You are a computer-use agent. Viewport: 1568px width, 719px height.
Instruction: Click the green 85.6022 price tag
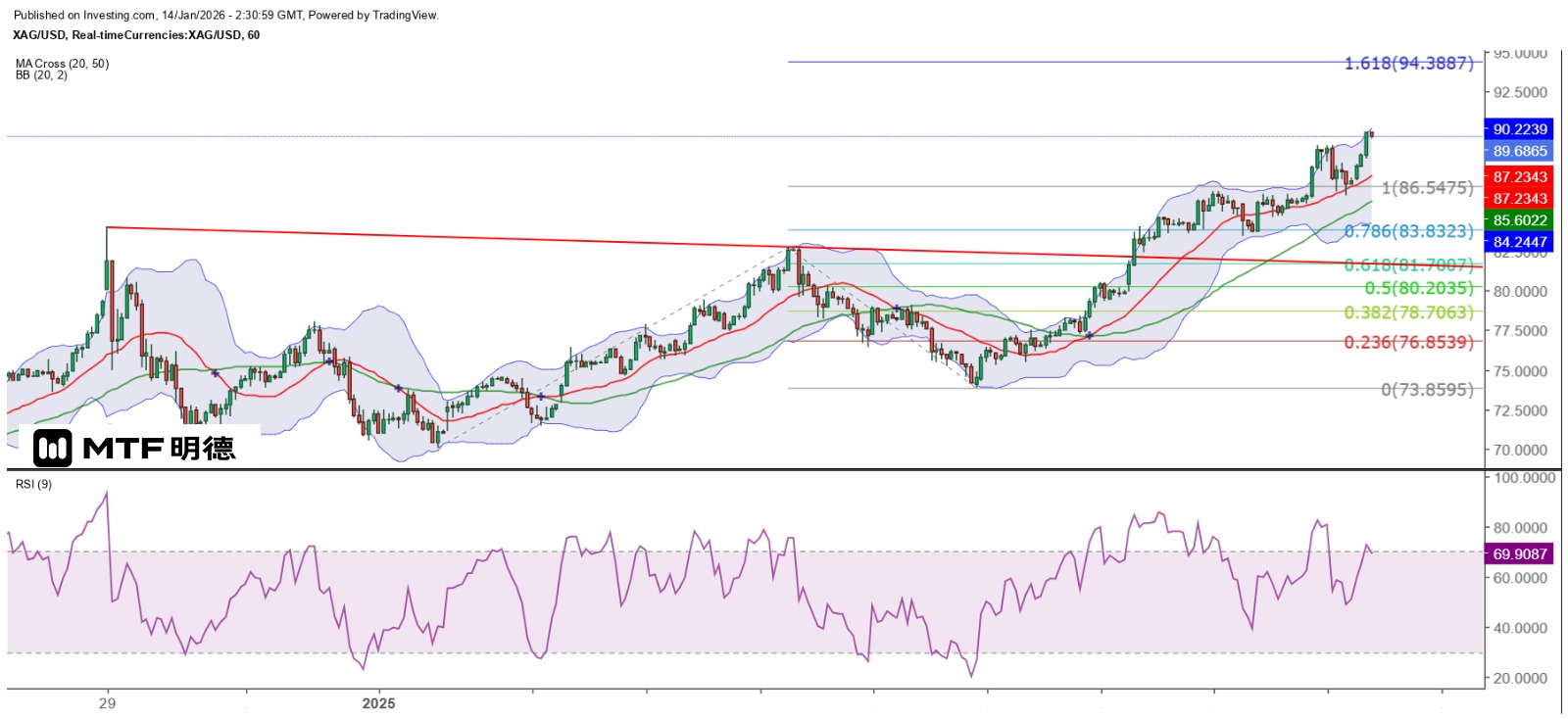click(x=1518, y=220)
